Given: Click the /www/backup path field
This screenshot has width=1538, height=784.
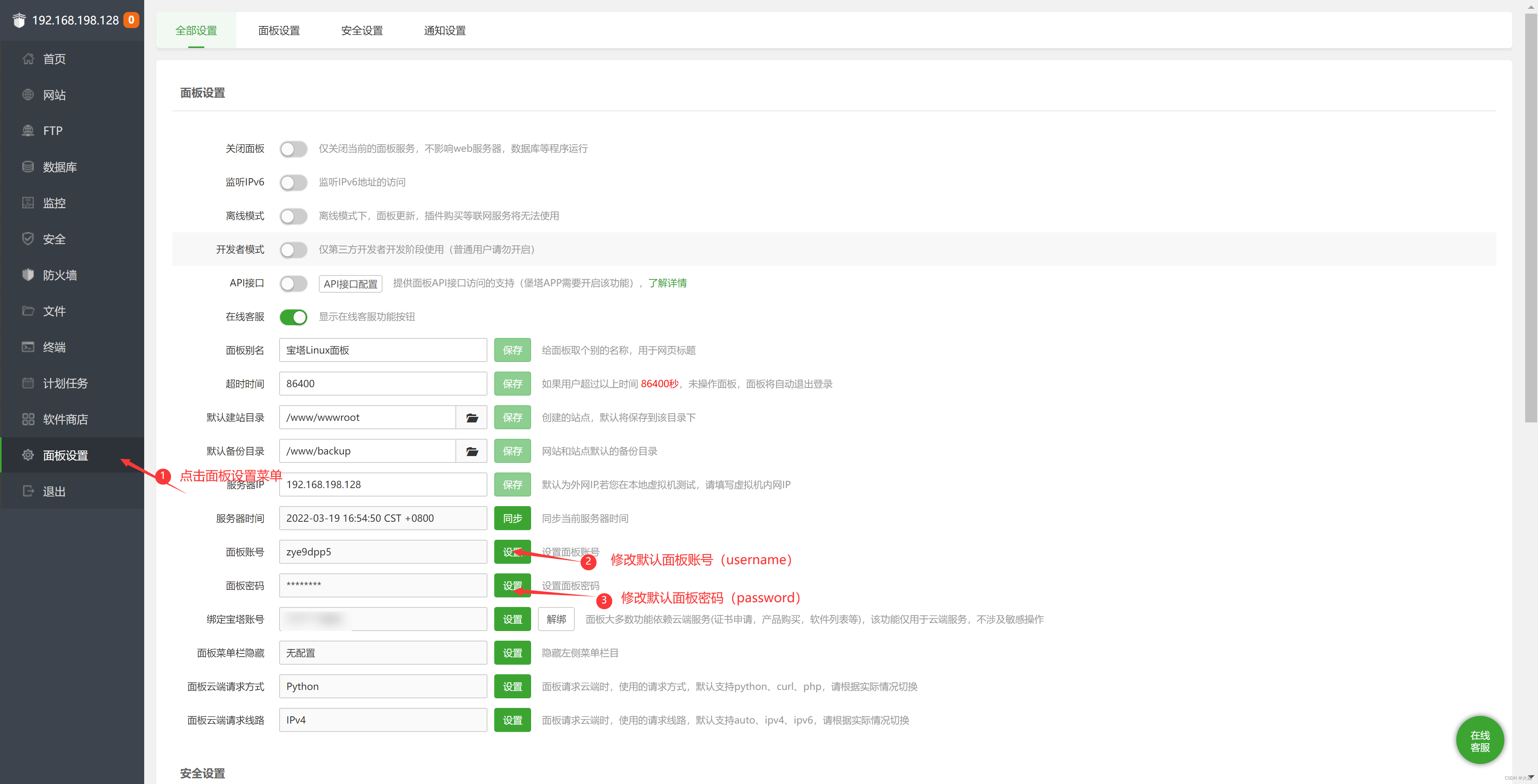Looking at the screenshot, I should click(368, 451).
